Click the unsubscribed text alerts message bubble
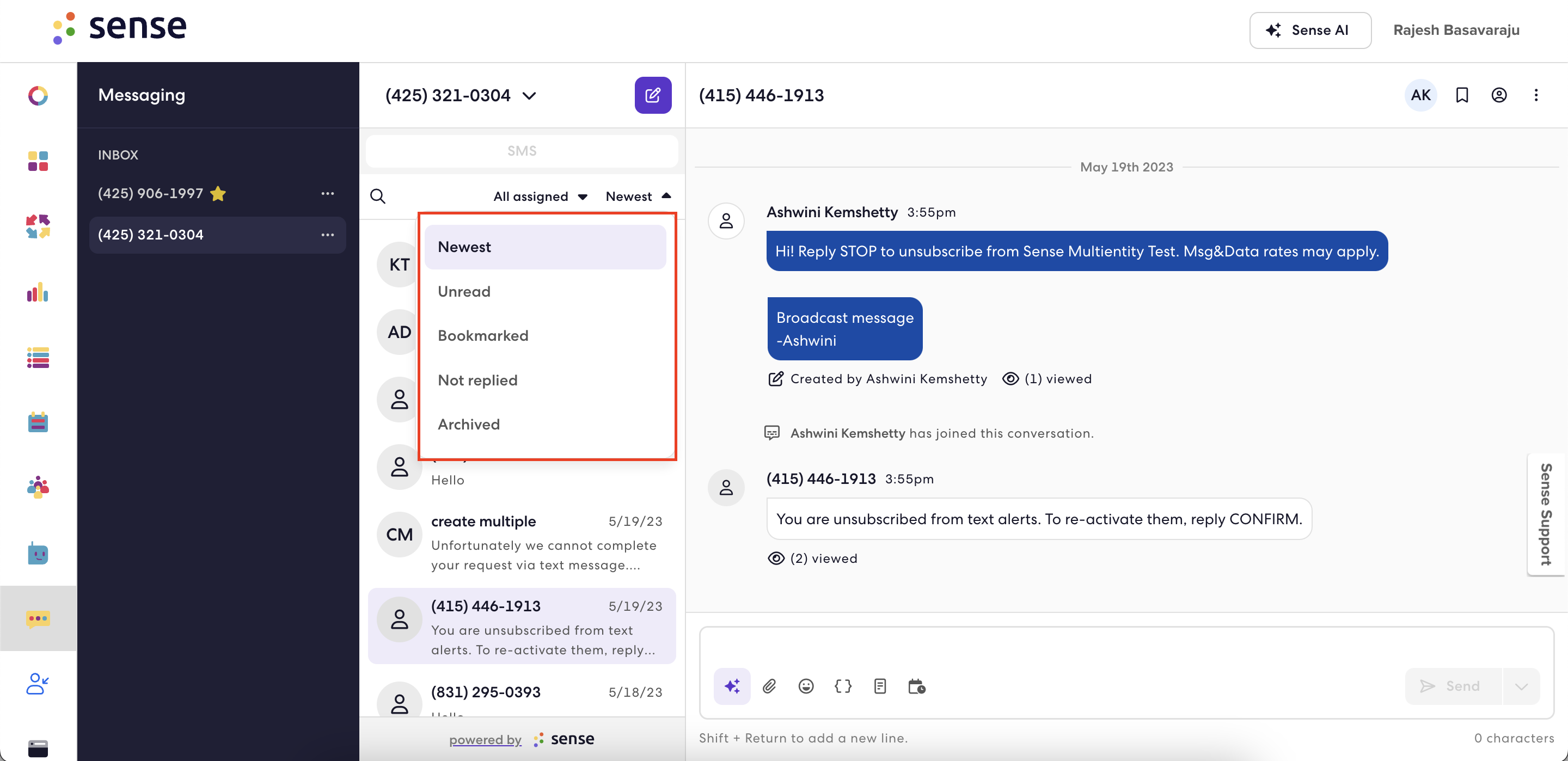Screen dimensions: 1568x761 coord(1039,519)
